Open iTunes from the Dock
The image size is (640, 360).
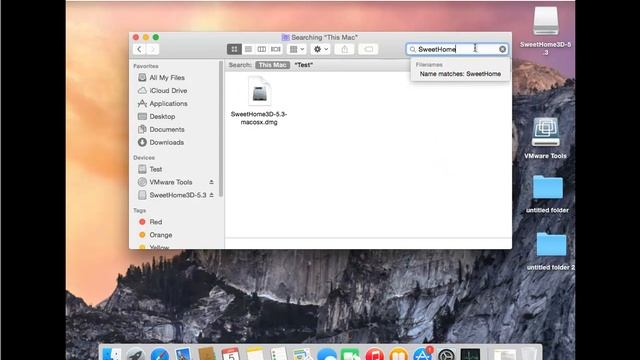coord(374,354)
